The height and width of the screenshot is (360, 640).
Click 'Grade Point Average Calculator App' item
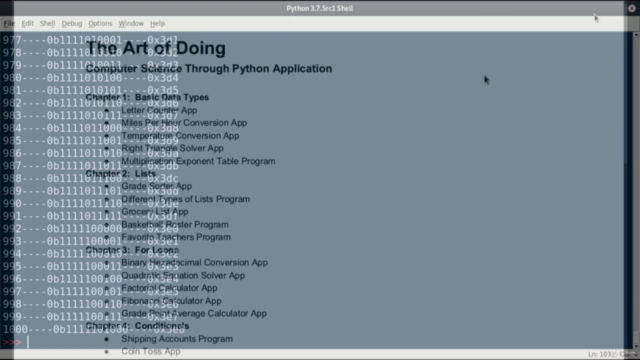[194, 313]
